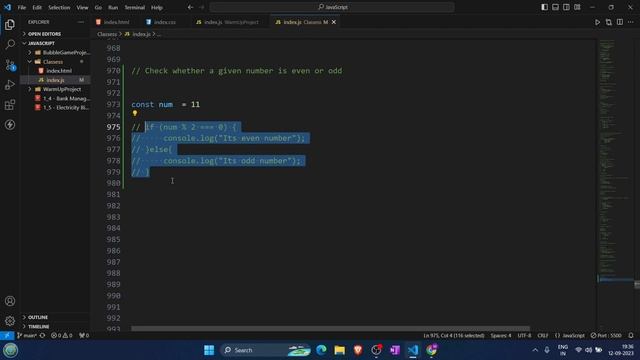
Task: Change indentation via Spaces: 4
Action: pyautogui.click(x=501, y=336)
